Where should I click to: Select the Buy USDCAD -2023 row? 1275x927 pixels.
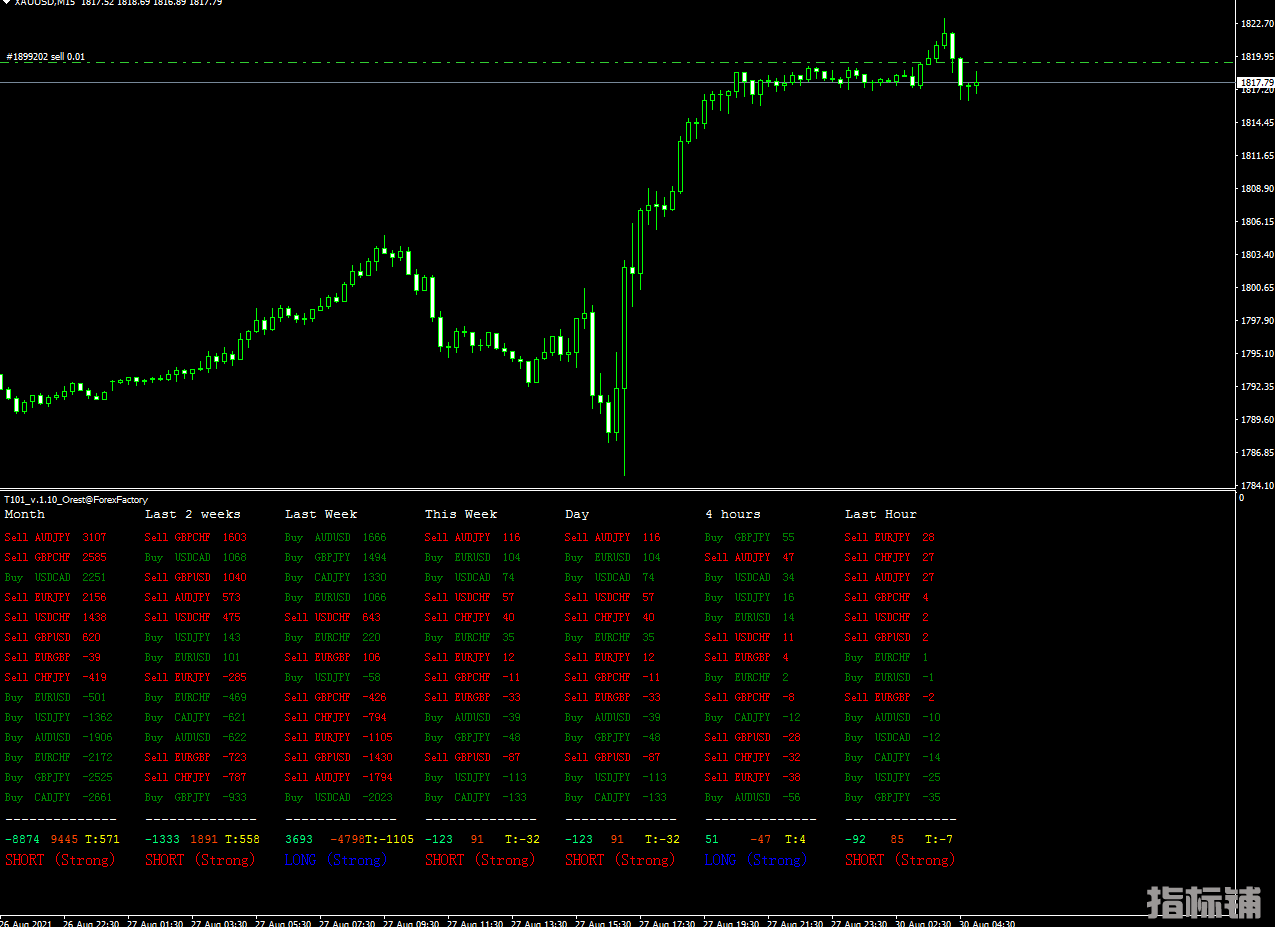(339, 797)
